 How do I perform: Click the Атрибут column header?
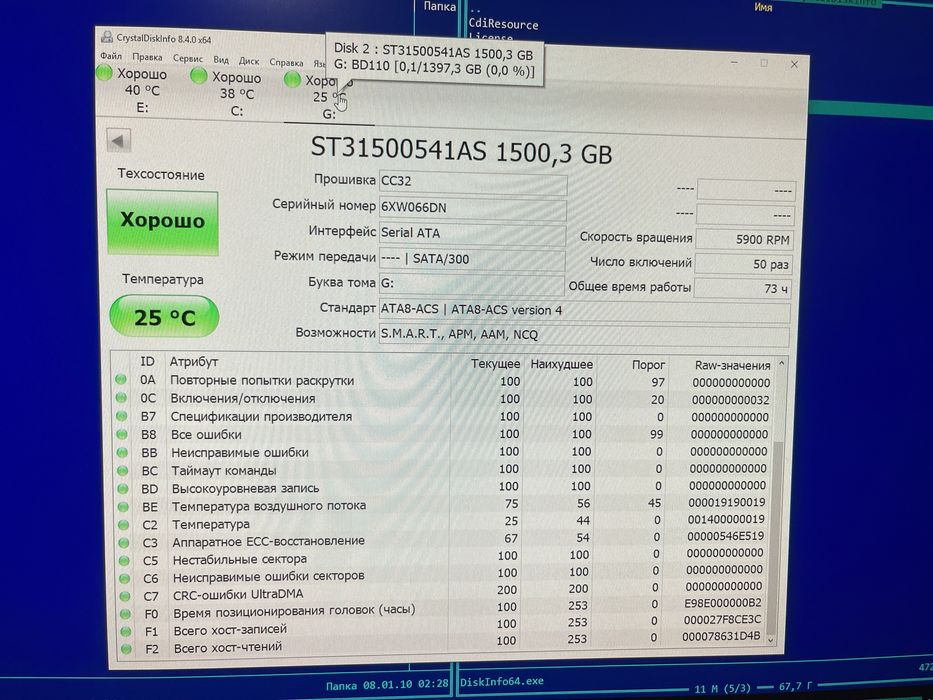coord(193,361)
